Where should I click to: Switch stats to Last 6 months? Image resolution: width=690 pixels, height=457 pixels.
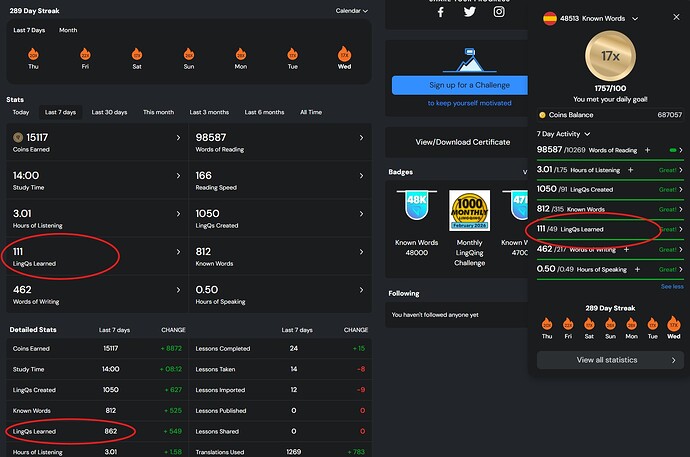pyautogui.click(x=264, y=112)
